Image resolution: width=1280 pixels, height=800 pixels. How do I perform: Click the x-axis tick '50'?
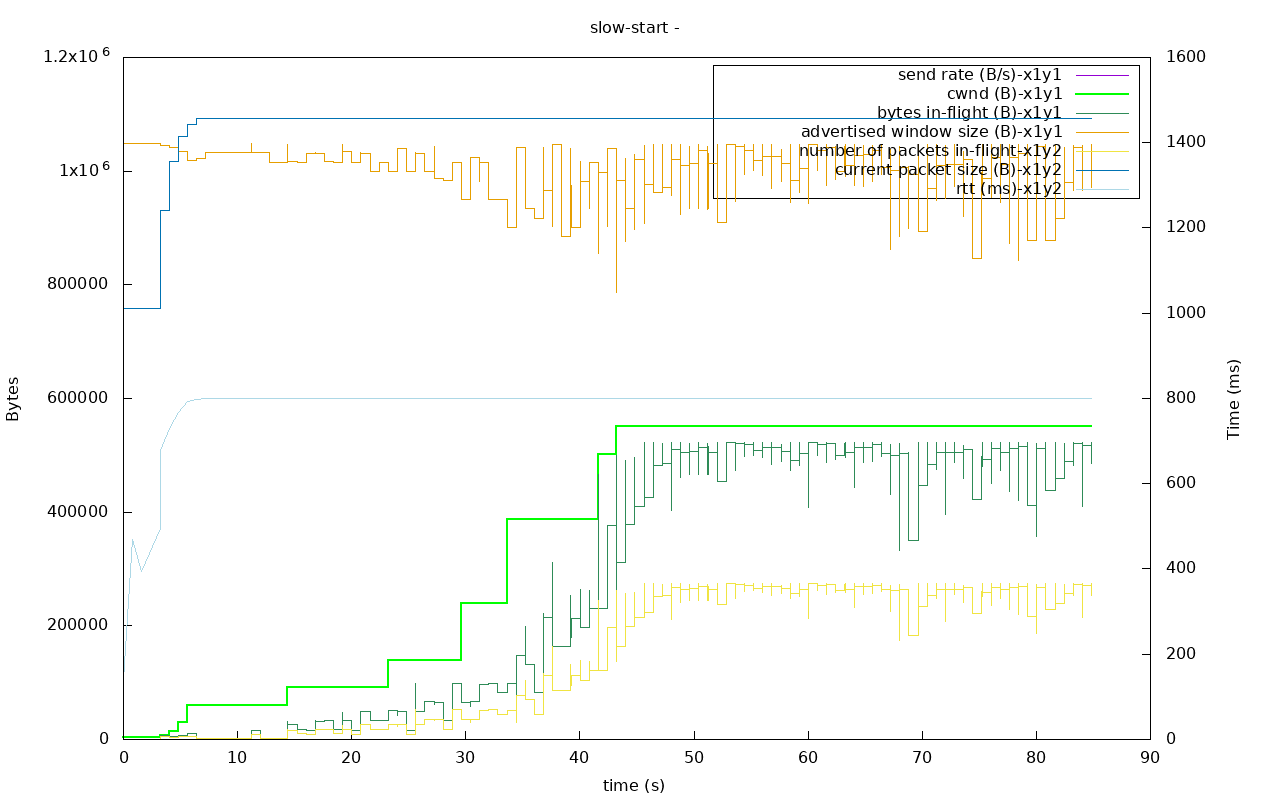coord(694,757)
